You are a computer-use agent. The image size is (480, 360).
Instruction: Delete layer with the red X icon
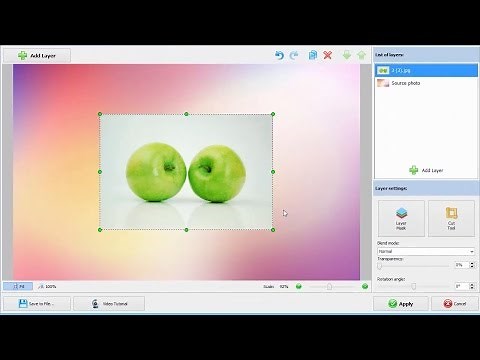pyautogui.click(x=328, y=55)
